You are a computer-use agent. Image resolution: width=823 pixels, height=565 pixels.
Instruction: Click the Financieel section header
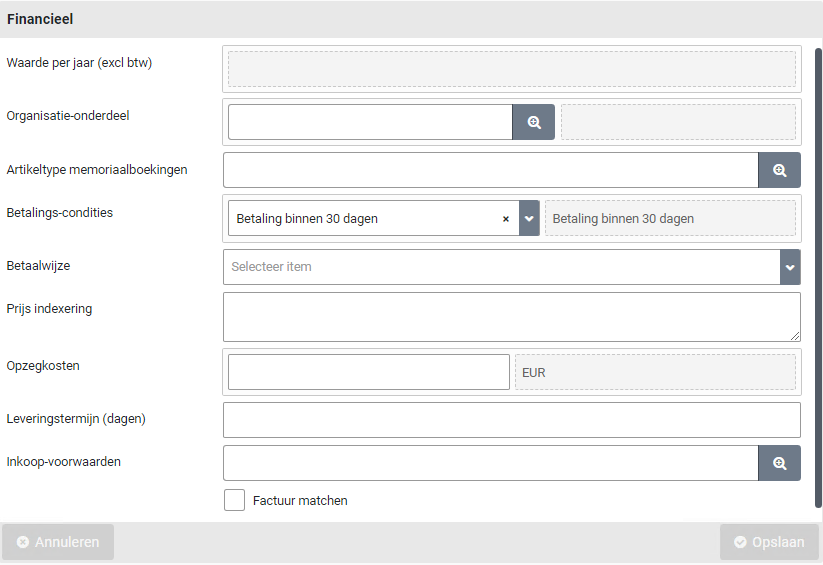pyautogui.click(x=40, y=19)
